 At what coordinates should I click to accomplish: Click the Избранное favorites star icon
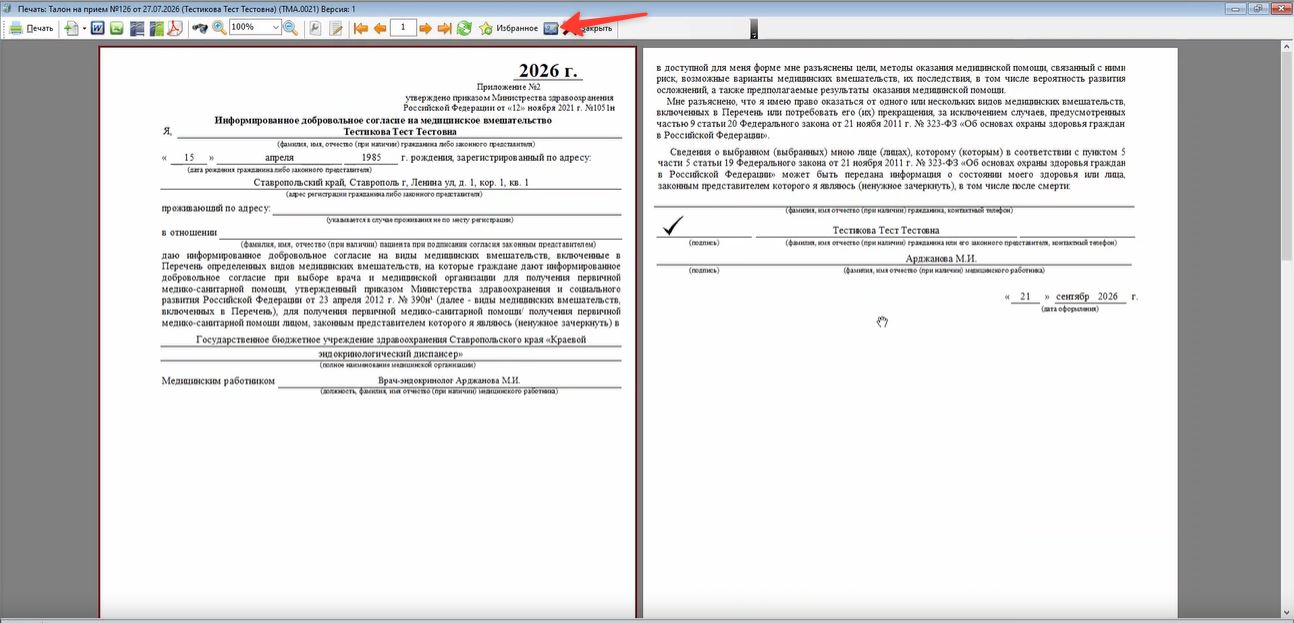486,28
